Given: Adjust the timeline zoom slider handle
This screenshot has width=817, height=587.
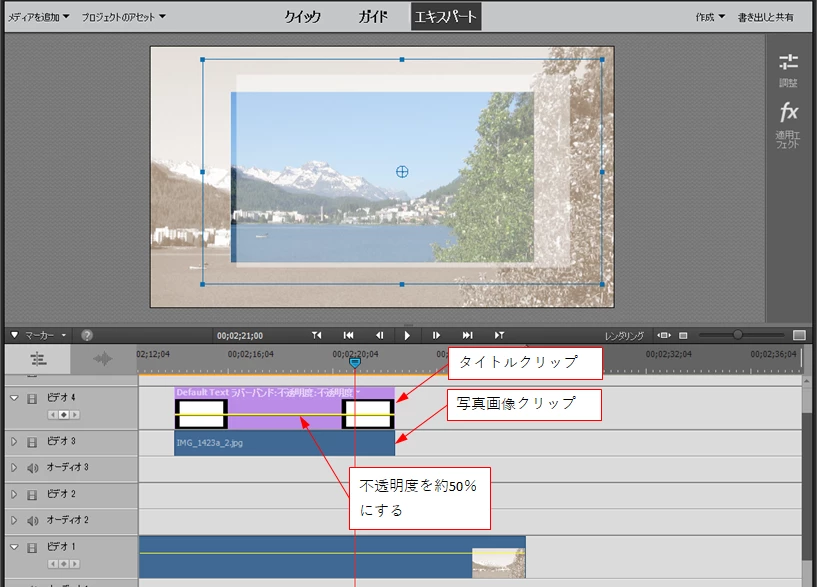Looking at the screenshot, I should [x=737, y=335].
